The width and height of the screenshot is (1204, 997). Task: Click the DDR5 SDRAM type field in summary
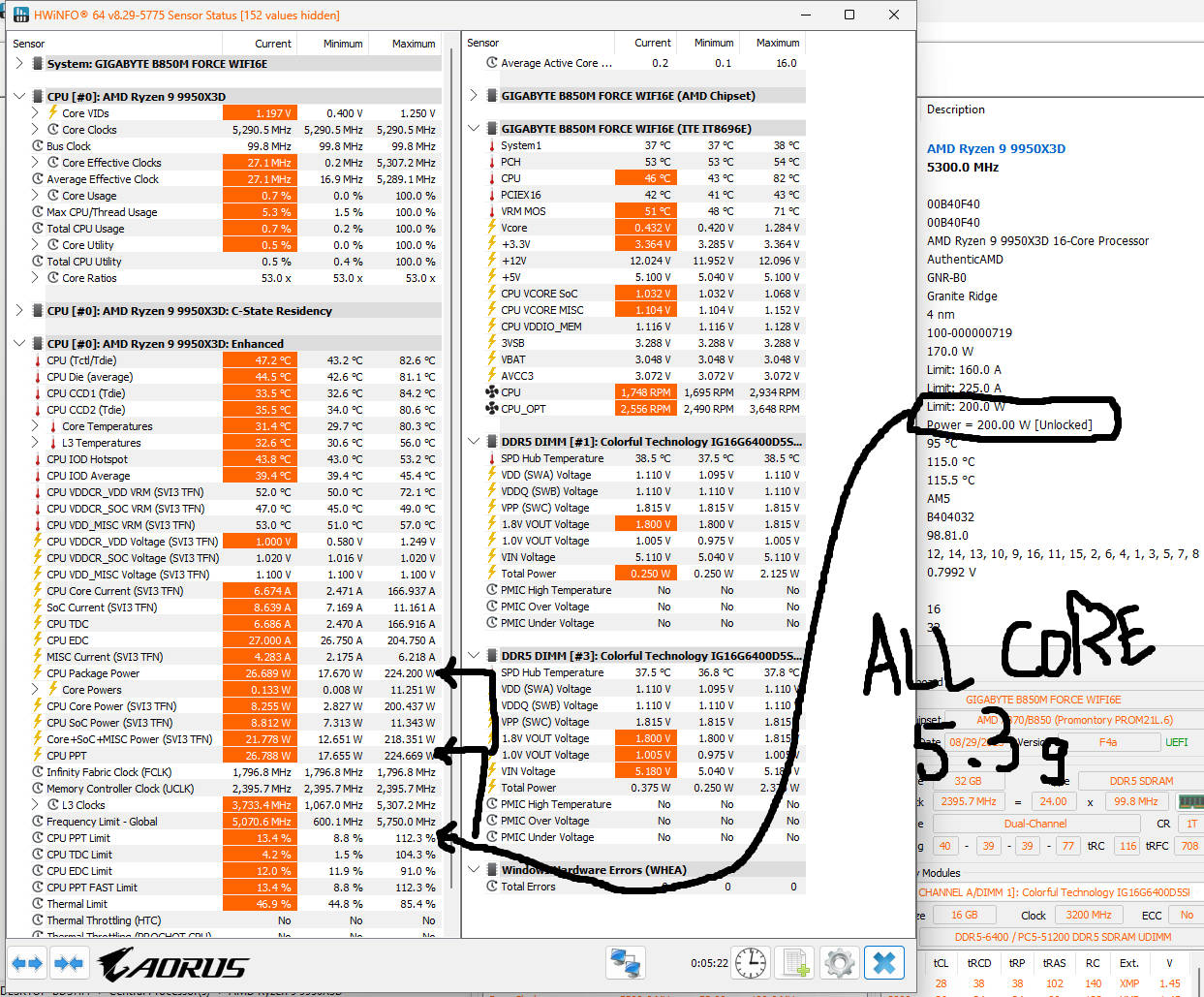point(1141,781)
